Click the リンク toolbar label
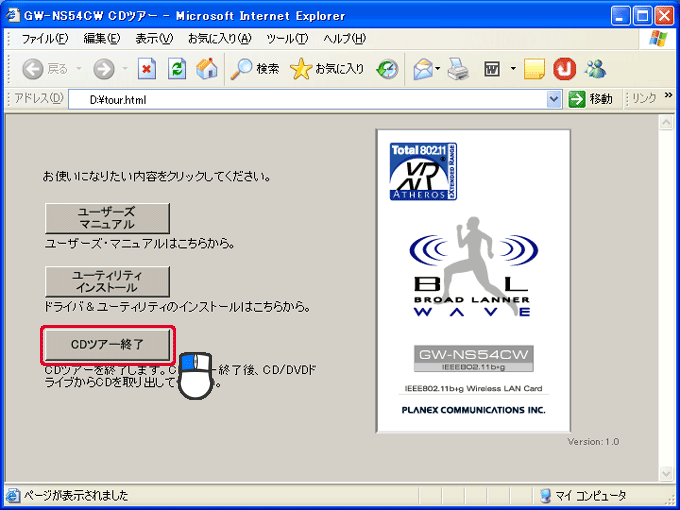The height and width of the screenshot is (510, 680). click(x=644, y=99)
